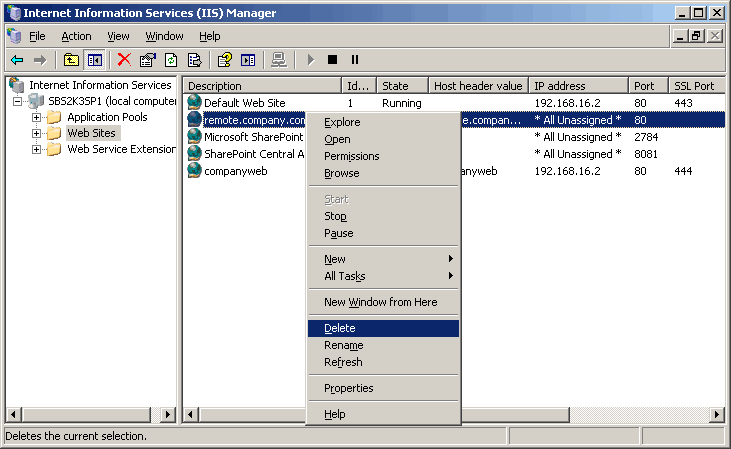Choose Open from the context menu
This screenshot has width=731, height=449.
coord(383,139)
